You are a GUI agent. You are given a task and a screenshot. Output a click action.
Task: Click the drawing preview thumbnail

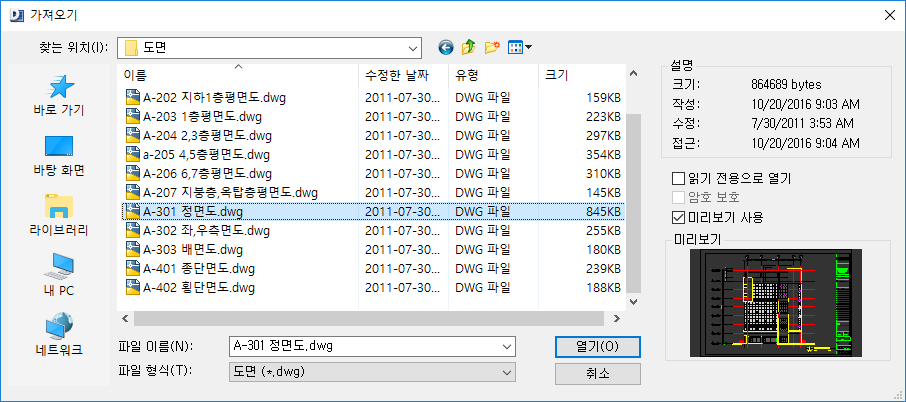click(x=775, y=301)
